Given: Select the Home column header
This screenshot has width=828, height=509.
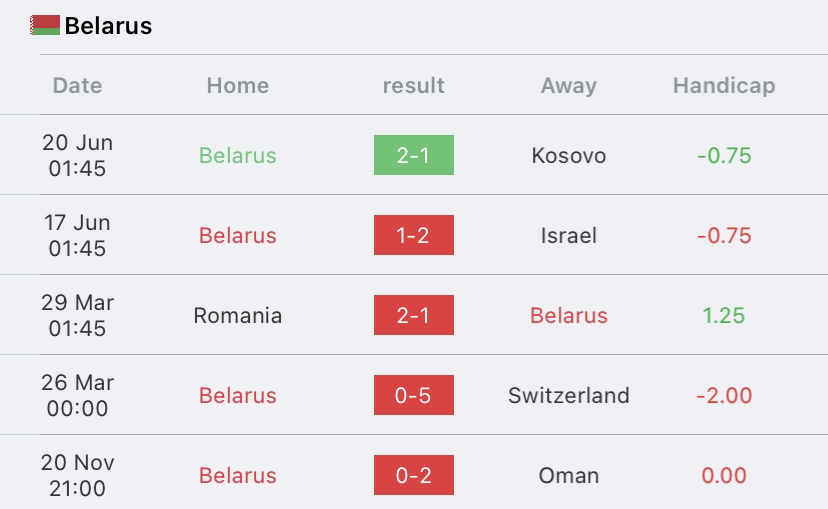Looking at the screenshot, I should tap(238, 86).
